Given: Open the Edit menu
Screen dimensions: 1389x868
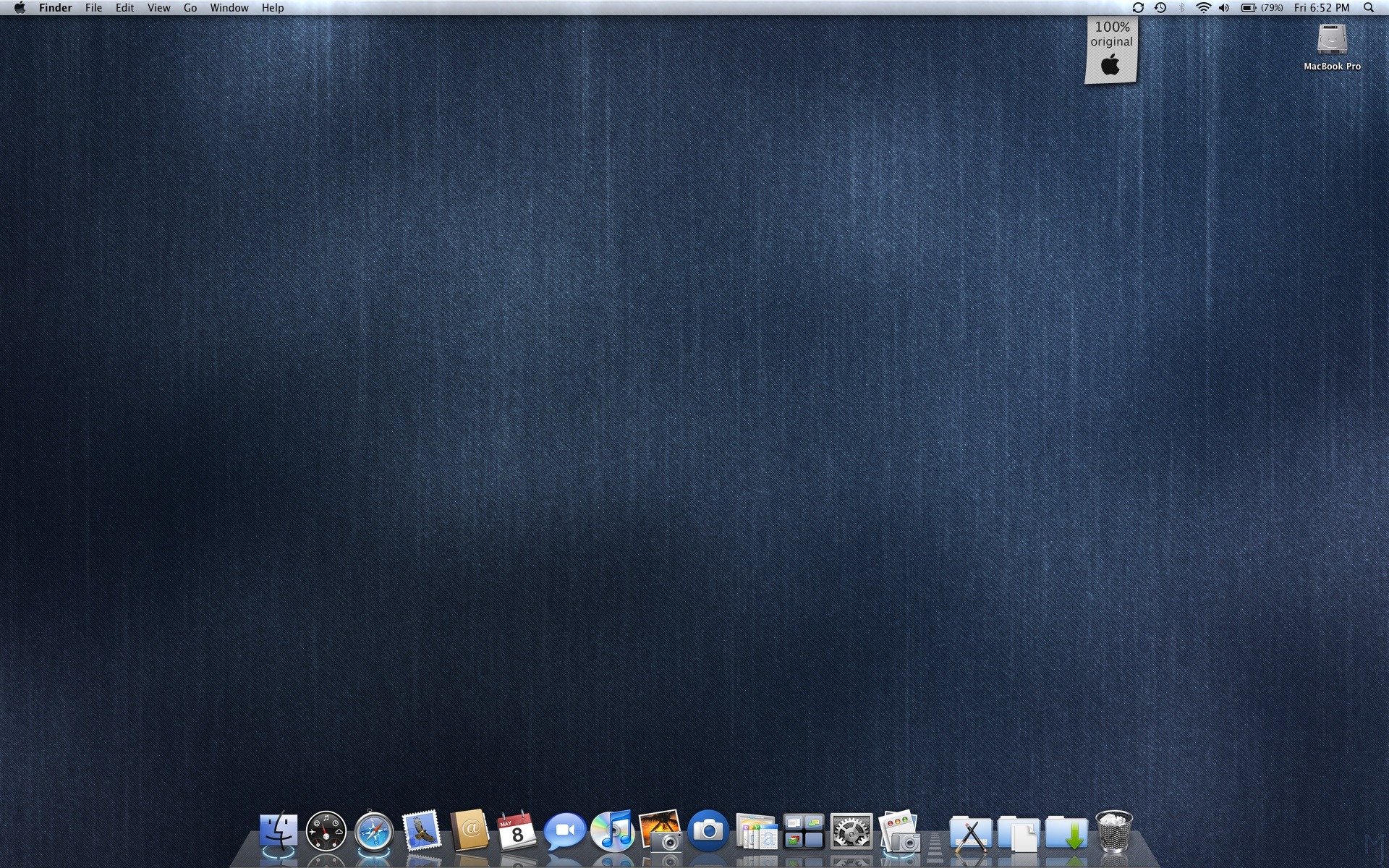Looking at the screenshot, I should tap(124, 8).
